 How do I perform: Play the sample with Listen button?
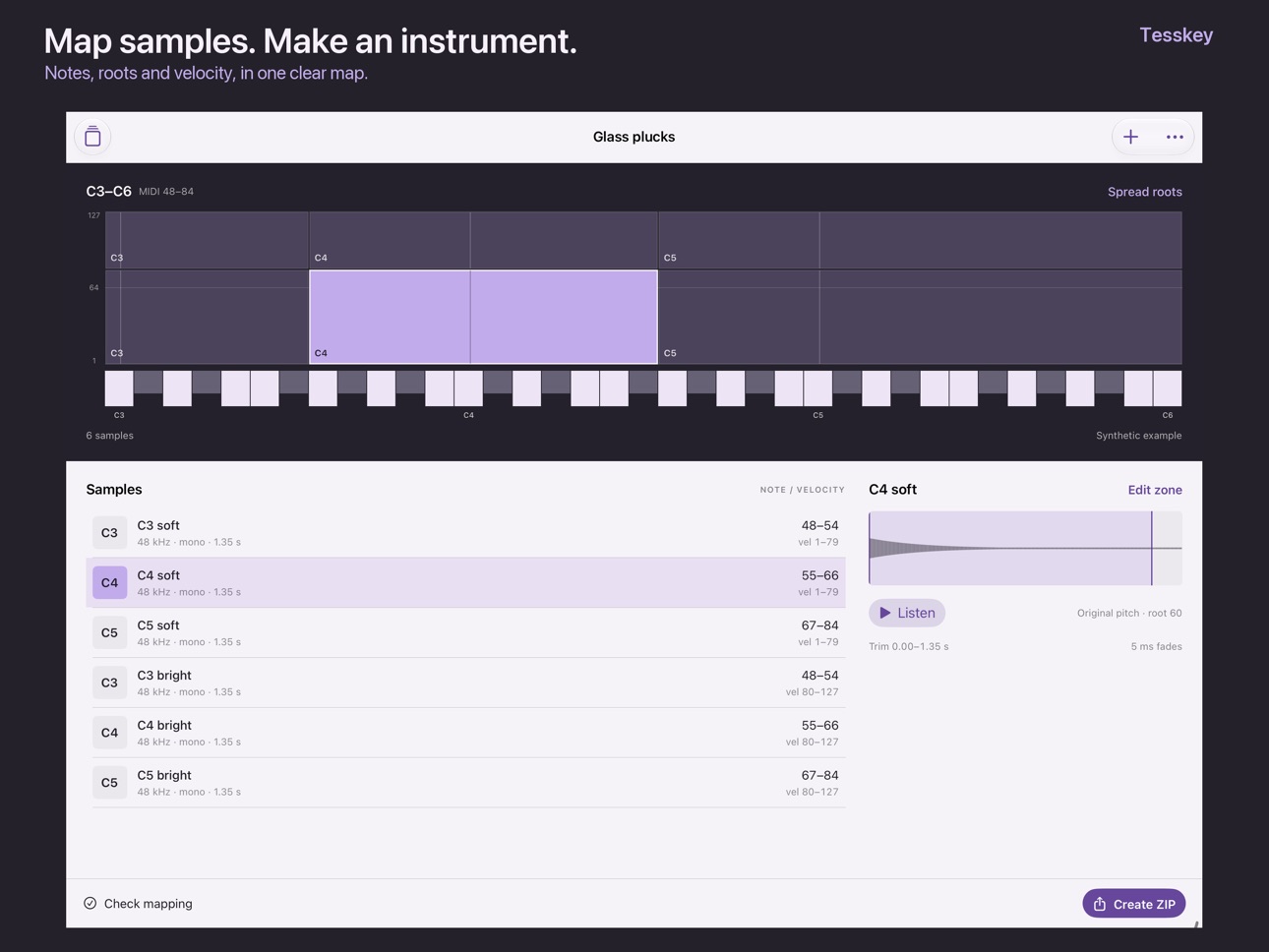[907, 613]
